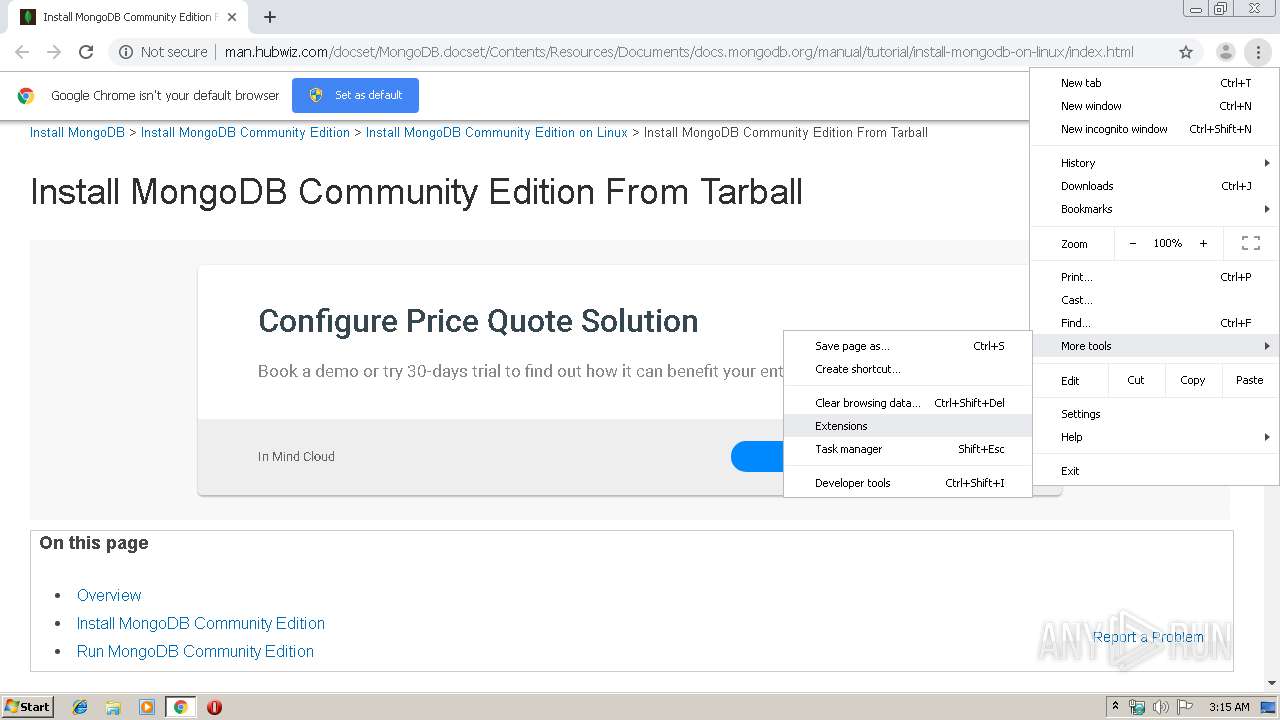Expand the More tools submenu
The image size is (1280, 720).
point(1155,346)
